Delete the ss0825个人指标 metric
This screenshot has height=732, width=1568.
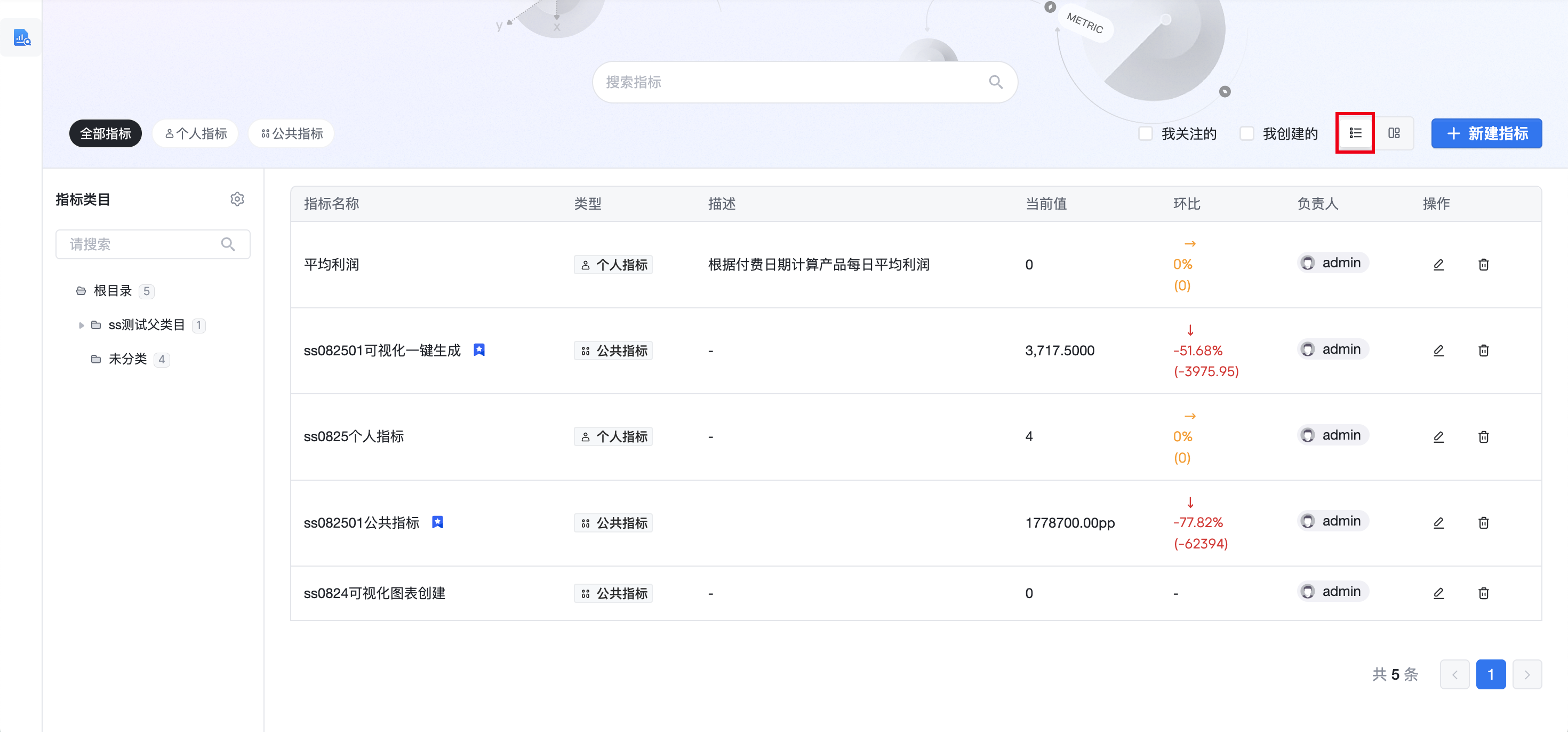(x=1483, y=436)
